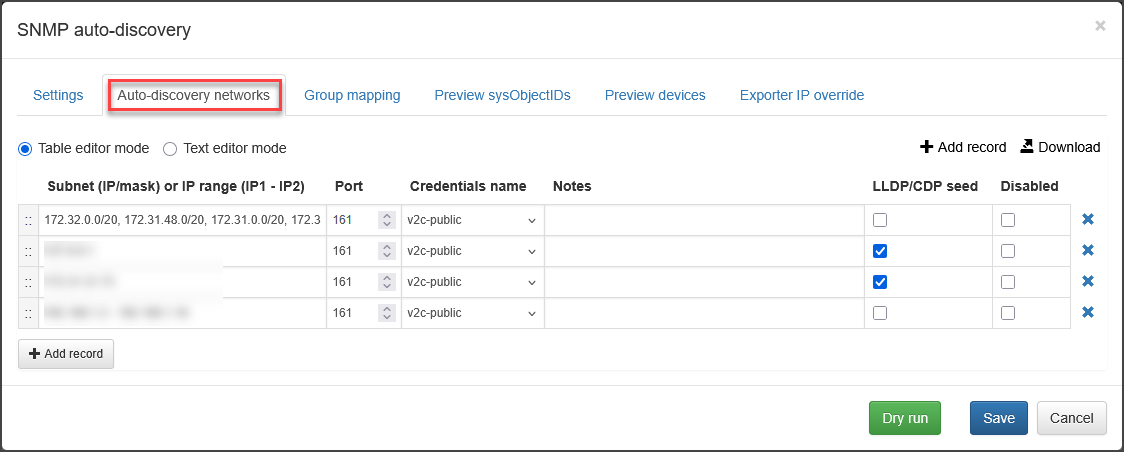This screenshot has width=1124, height=452.
Task: Click the Download icon at top right
Action: (1027, 147)
